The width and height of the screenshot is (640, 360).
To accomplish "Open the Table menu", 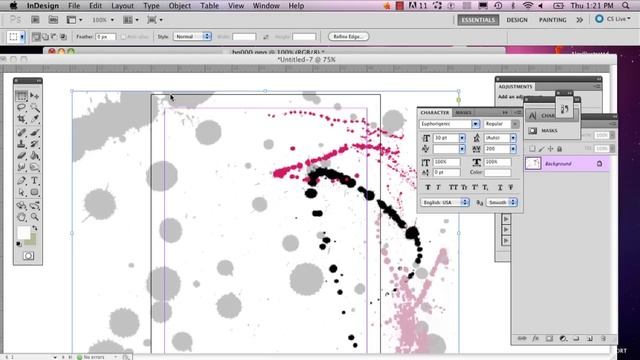I will [209, 6].
